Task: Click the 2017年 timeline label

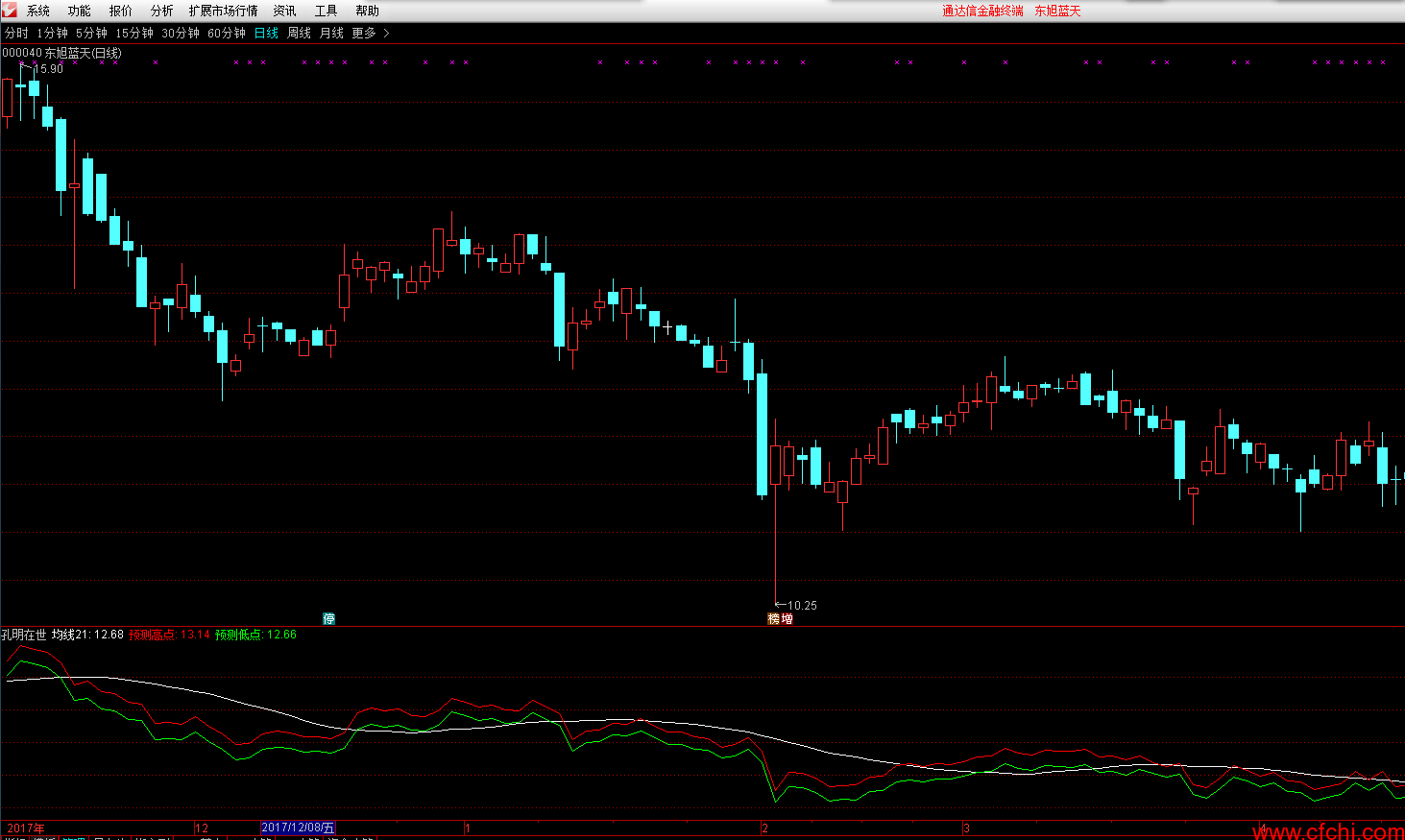Action: (26, 828)
